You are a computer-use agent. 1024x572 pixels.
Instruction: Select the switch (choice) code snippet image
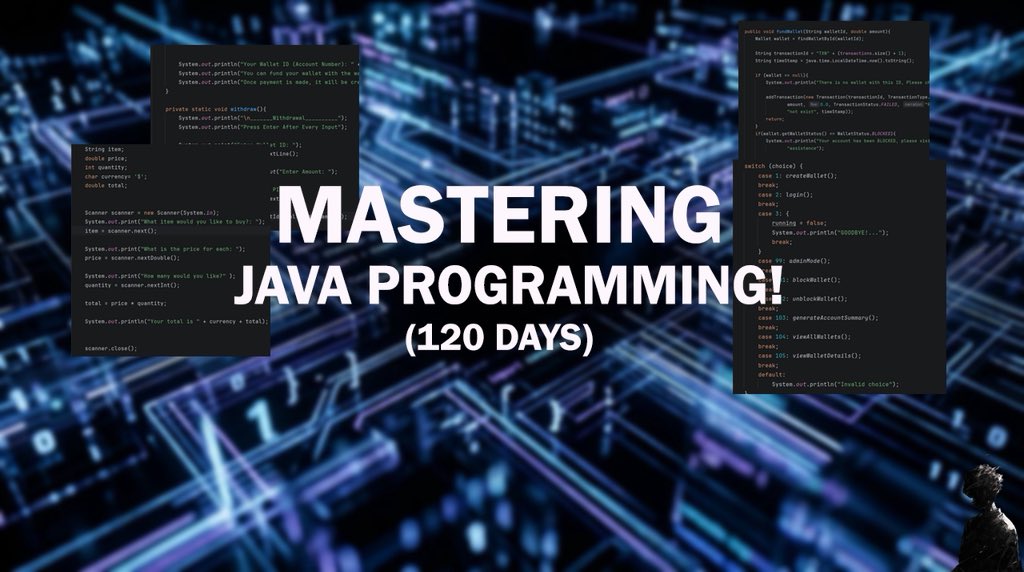tap(839, 275)
